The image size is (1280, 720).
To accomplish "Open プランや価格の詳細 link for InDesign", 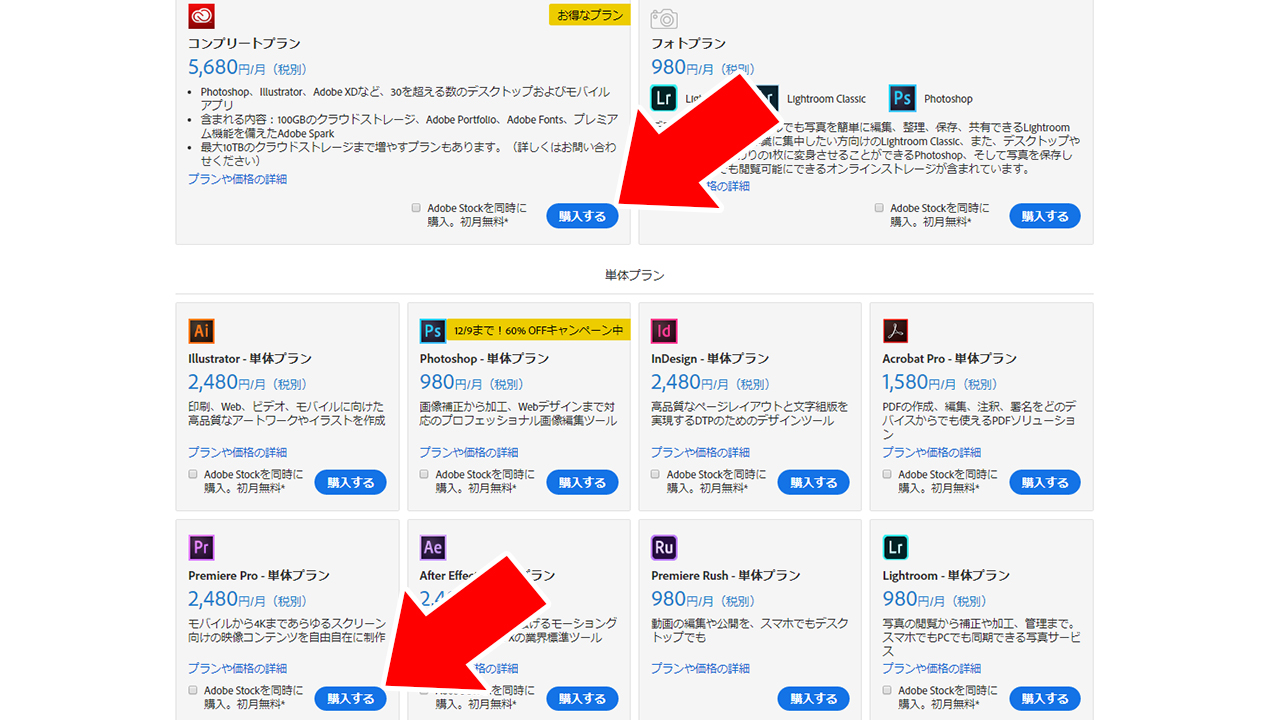I will coord(700,452).
